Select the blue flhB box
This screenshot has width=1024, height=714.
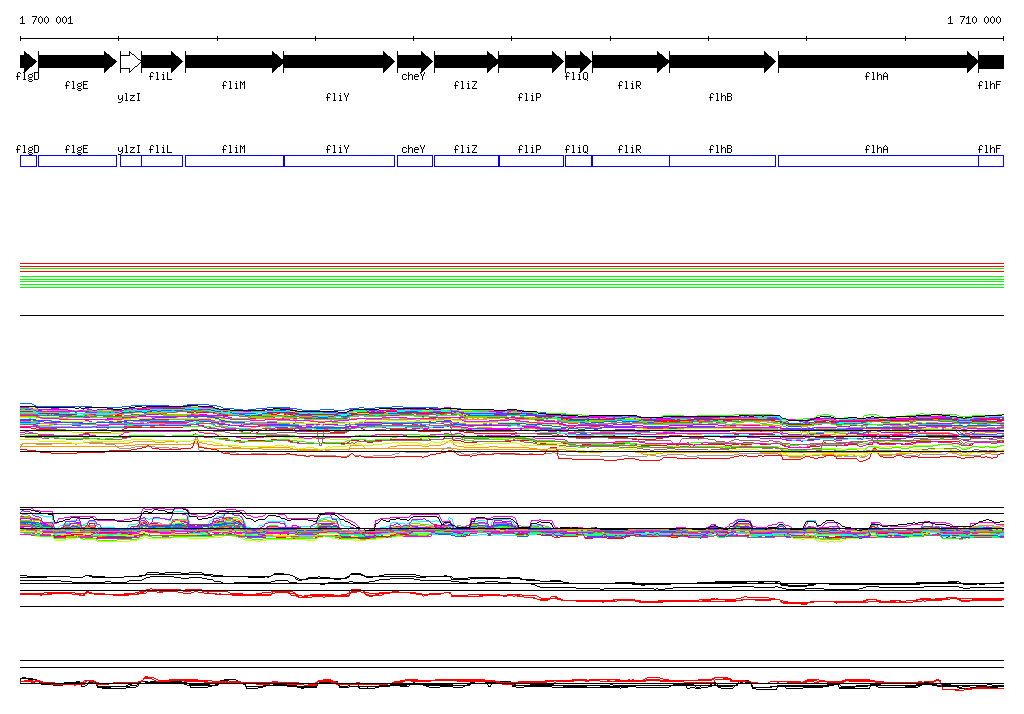click(722, 161)
